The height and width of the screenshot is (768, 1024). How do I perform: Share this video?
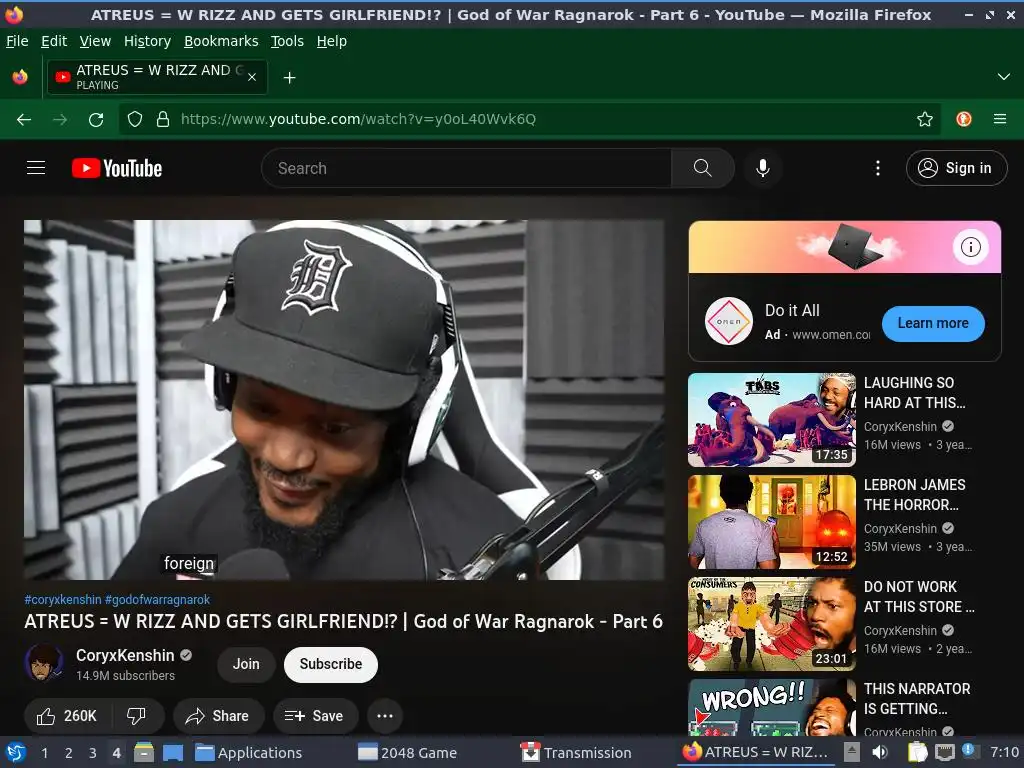(x=218, y=716)
